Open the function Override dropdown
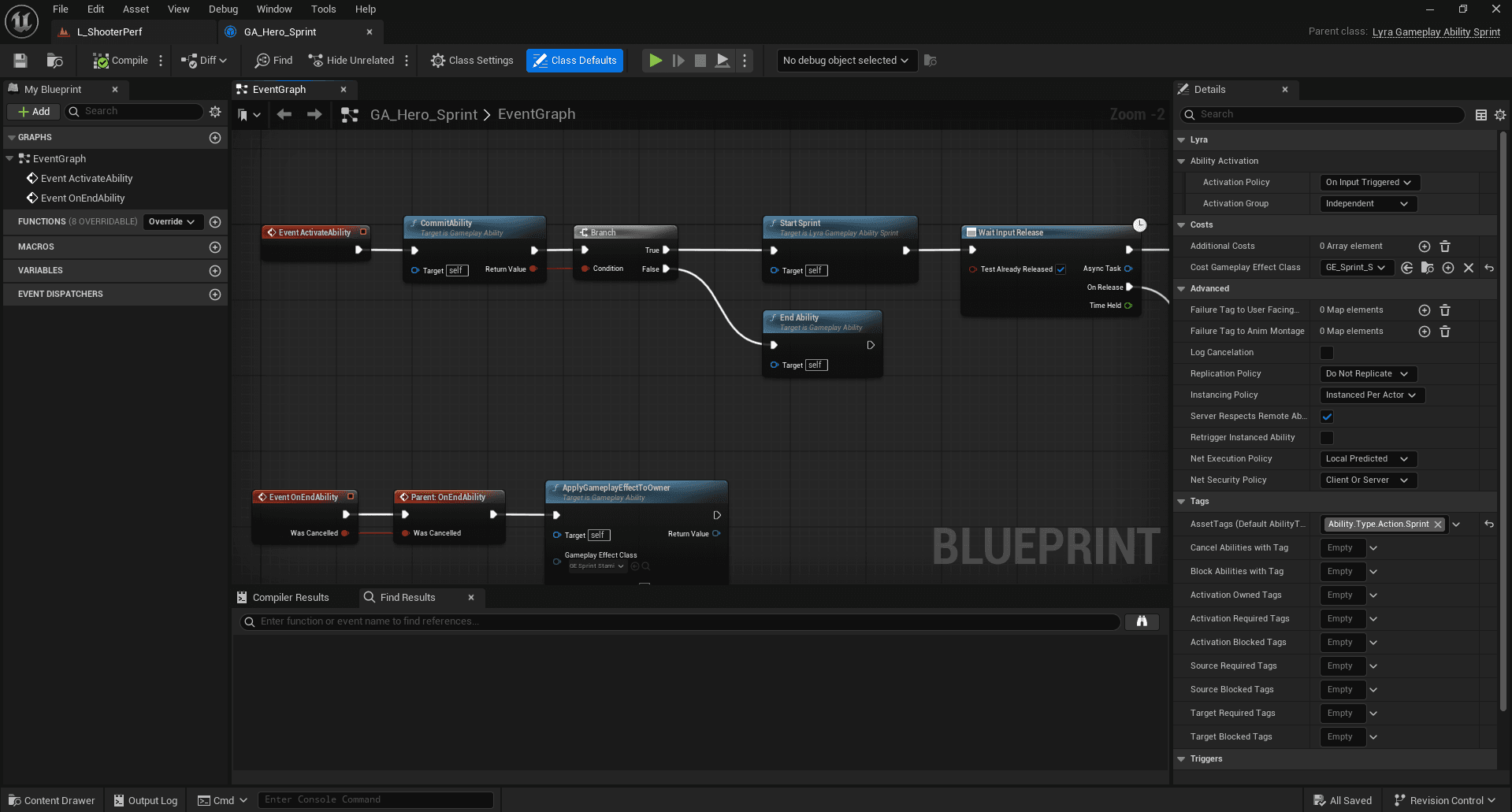 [173, 222]
